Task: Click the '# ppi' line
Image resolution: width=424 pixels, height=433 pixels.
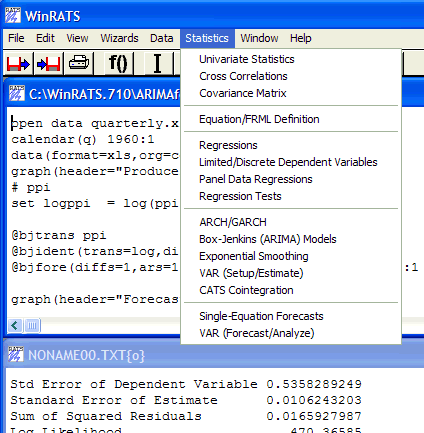Action: coord(31,187)
